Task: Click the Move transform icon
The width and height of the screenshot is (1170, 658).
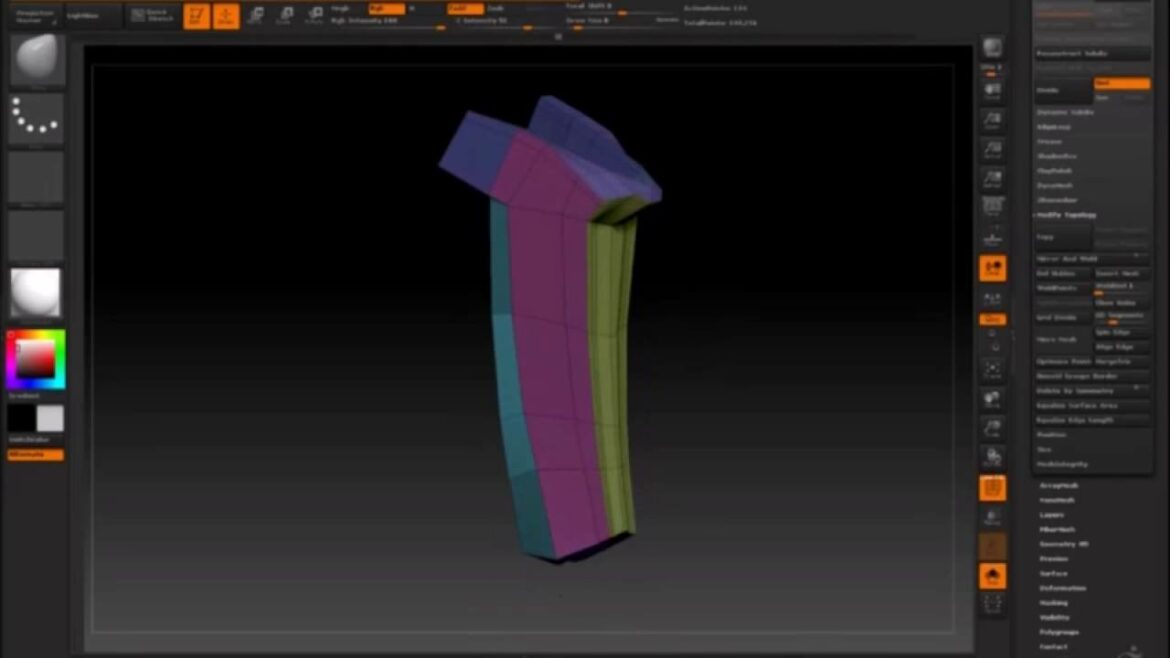Action: coord(256,16)
